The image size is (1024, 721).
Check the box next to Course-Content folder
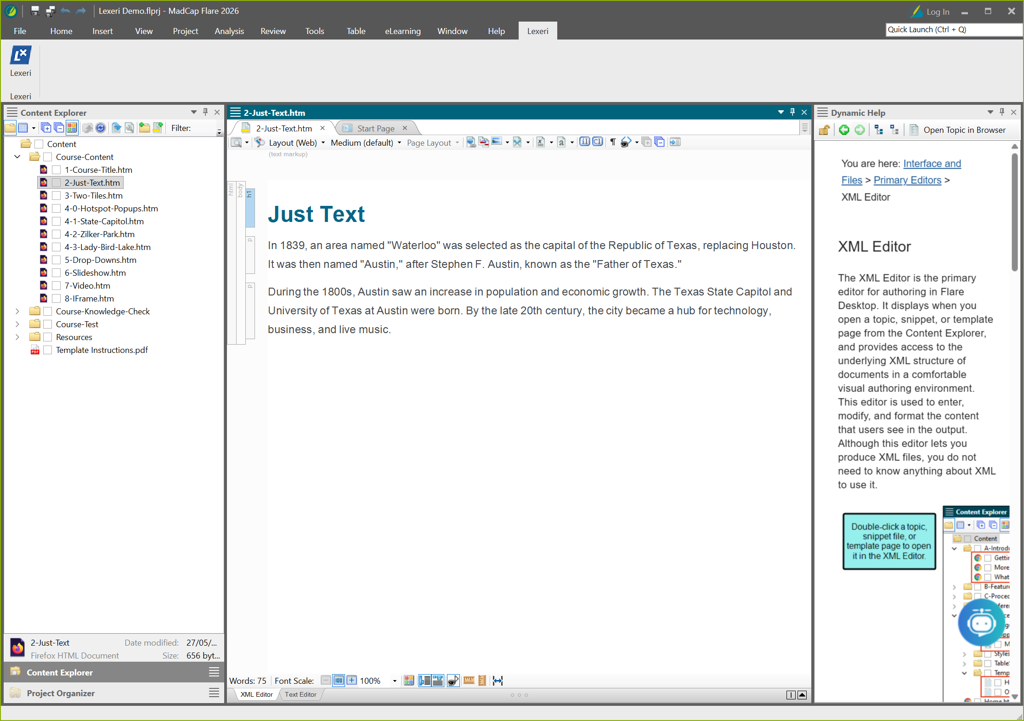pos(47,157)
